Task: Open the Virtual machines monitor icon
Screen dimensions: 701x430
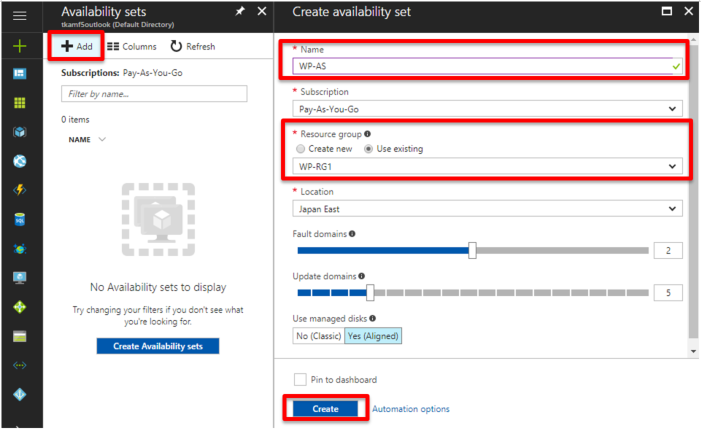Action: tap(20, 278)
